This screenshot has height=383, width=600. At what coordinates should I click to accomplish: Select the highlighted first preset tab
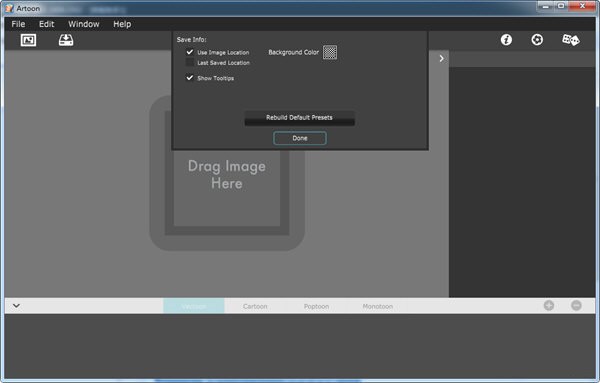[x=194, y=306]
